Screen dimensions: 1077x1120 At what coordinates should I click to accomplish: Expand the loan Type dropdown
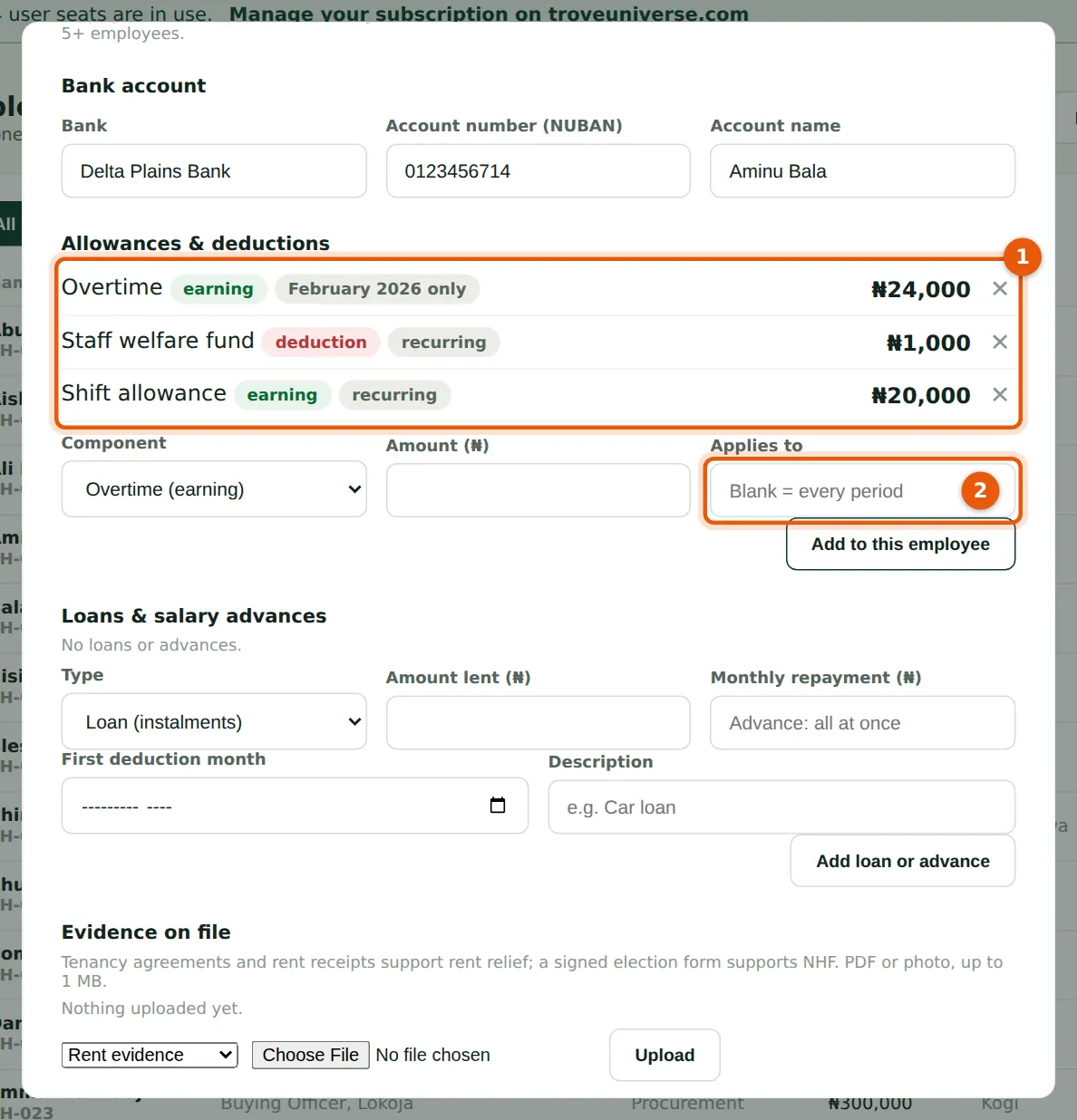pyautogui.click(x=214, y=722)
